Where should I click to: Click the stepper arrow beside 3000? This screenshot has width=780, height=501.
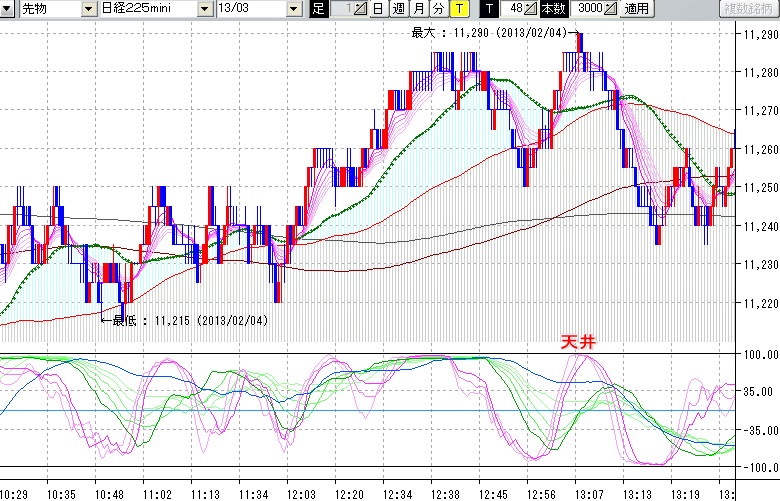[x=612, y=9]
